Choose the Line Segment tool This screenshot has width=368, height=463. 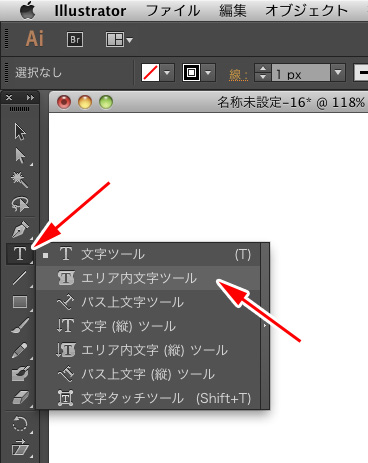[x=20, y=278]
